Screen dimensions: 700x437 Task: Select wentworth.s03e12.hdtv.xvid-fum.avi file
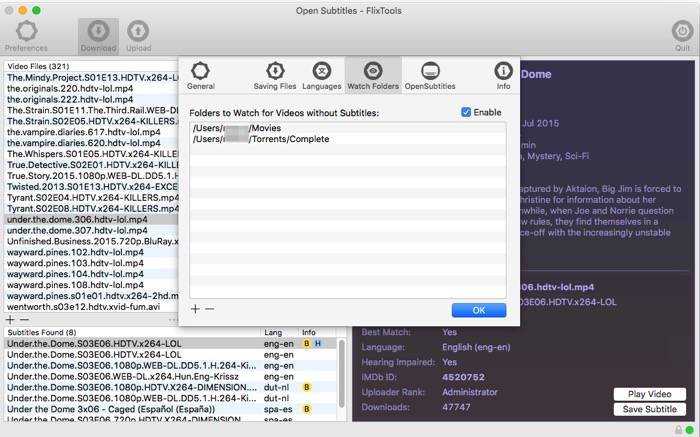click(x=92, y=307)
